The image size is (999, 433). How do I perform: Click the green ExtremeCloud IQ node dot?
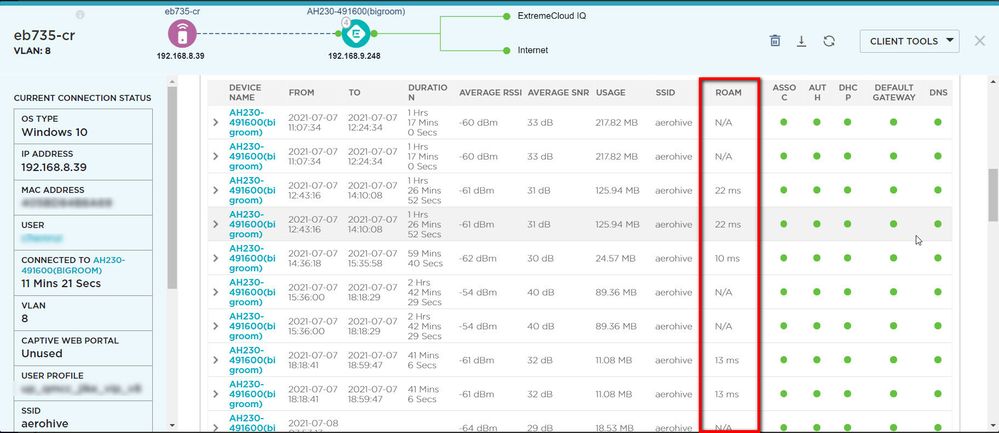(x=507, y=16)
